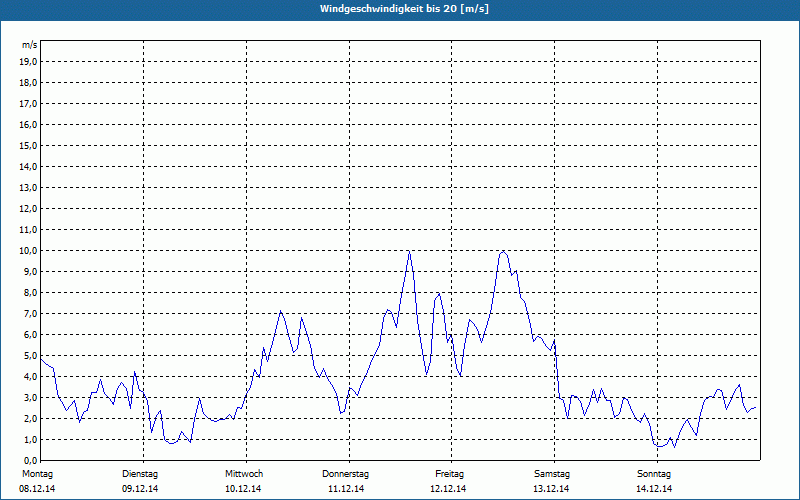Click the wind peak near 10 m/s on Freitag
800x500 pixels.
click(x=503, y=252)
